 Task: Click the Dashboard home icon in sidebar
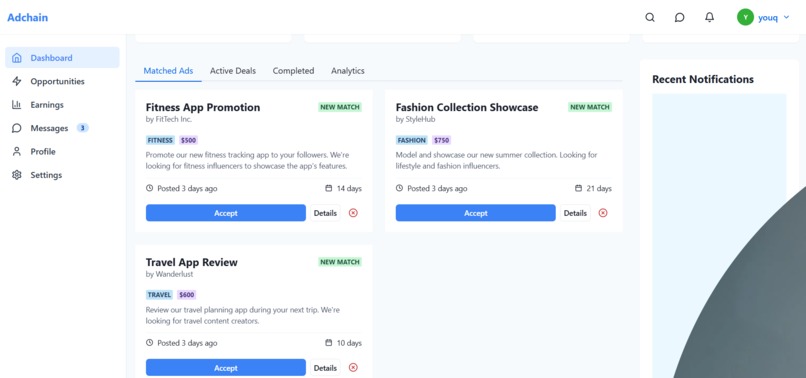[17, 58]
